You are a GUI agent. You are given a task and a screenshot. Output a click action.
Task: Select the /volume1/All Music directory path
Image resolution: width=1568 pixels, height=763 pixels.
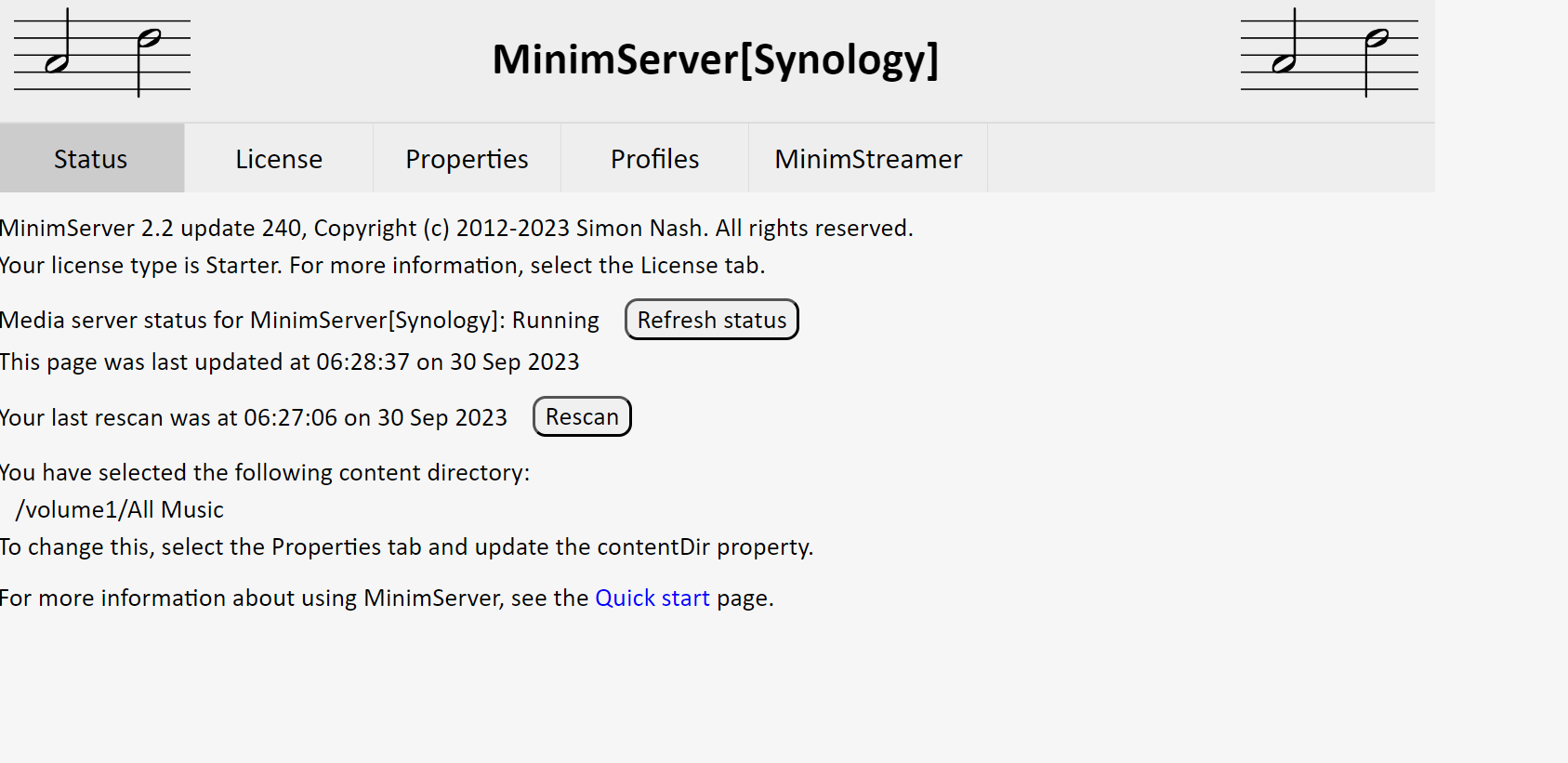[x=120, y=509]
